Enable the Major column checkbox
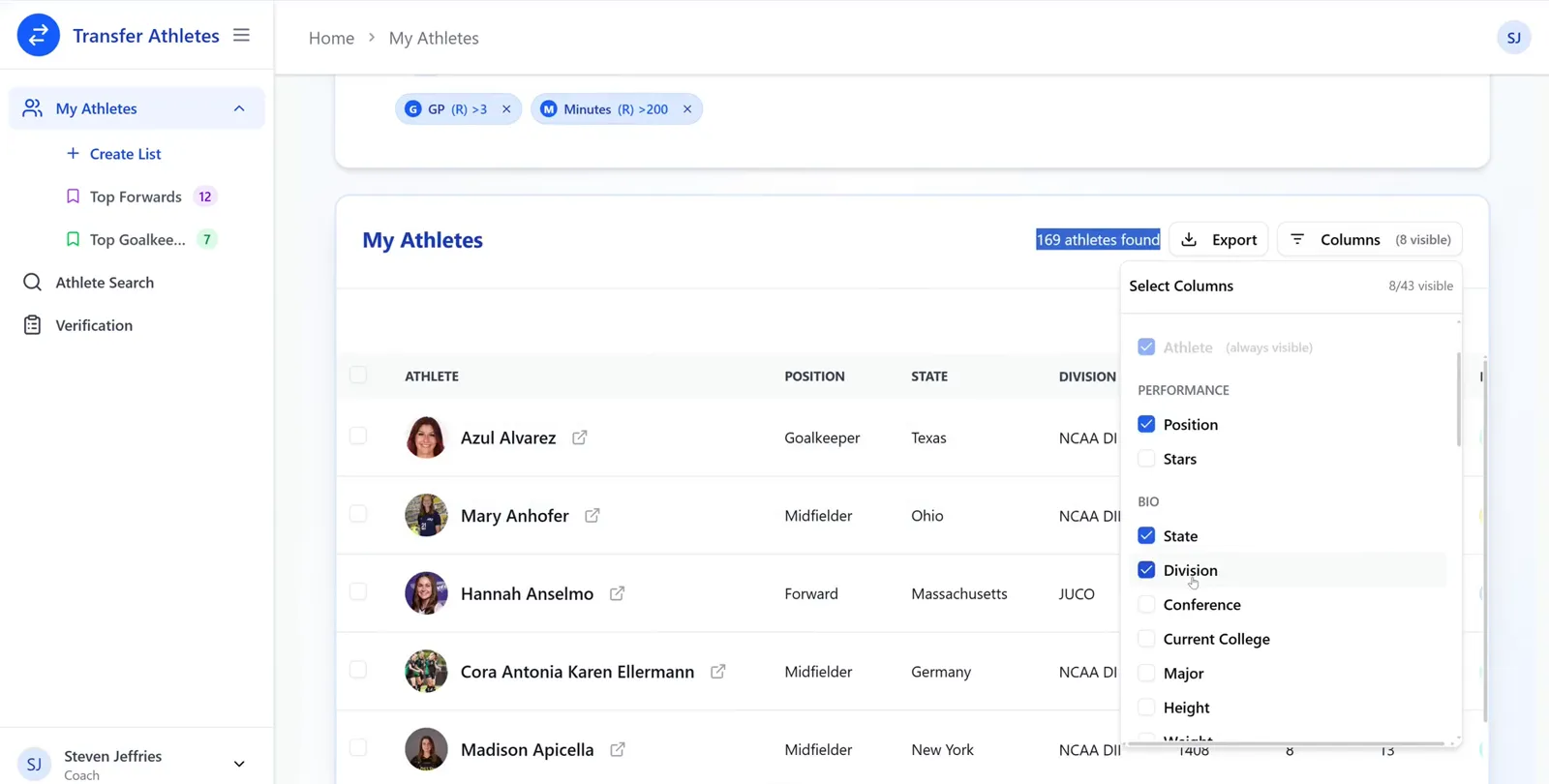The height and width of the screenshot is (784, 1549). pyautogui.click(x=1146, y=674)
